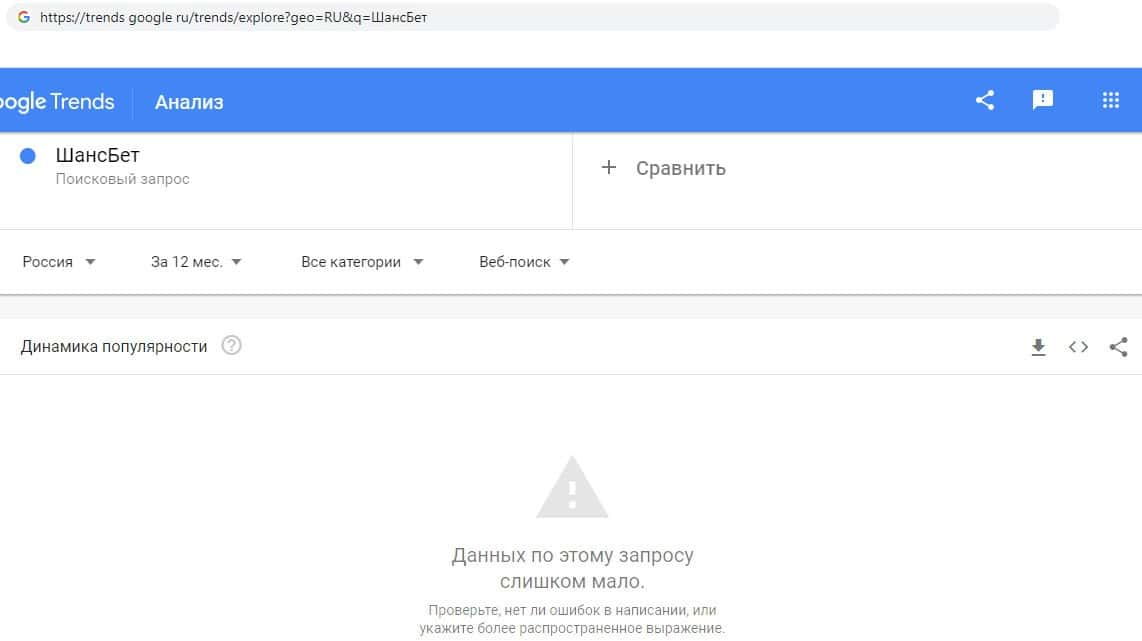Open the За 12 мес. period dropdown
1142x641 pixels.
[x=196, y=262]
